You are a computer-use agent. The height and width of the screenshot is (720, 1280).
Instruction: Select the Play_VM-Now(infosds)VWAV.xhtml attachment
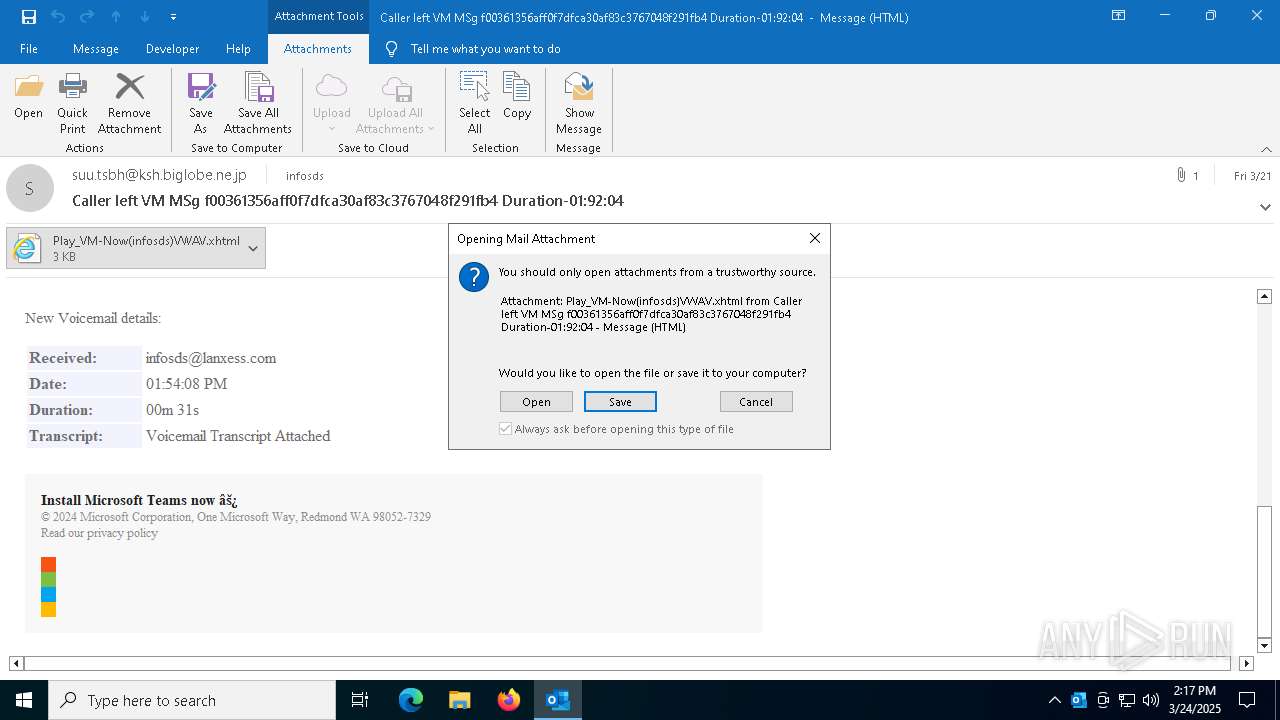[x=135, y=248]
